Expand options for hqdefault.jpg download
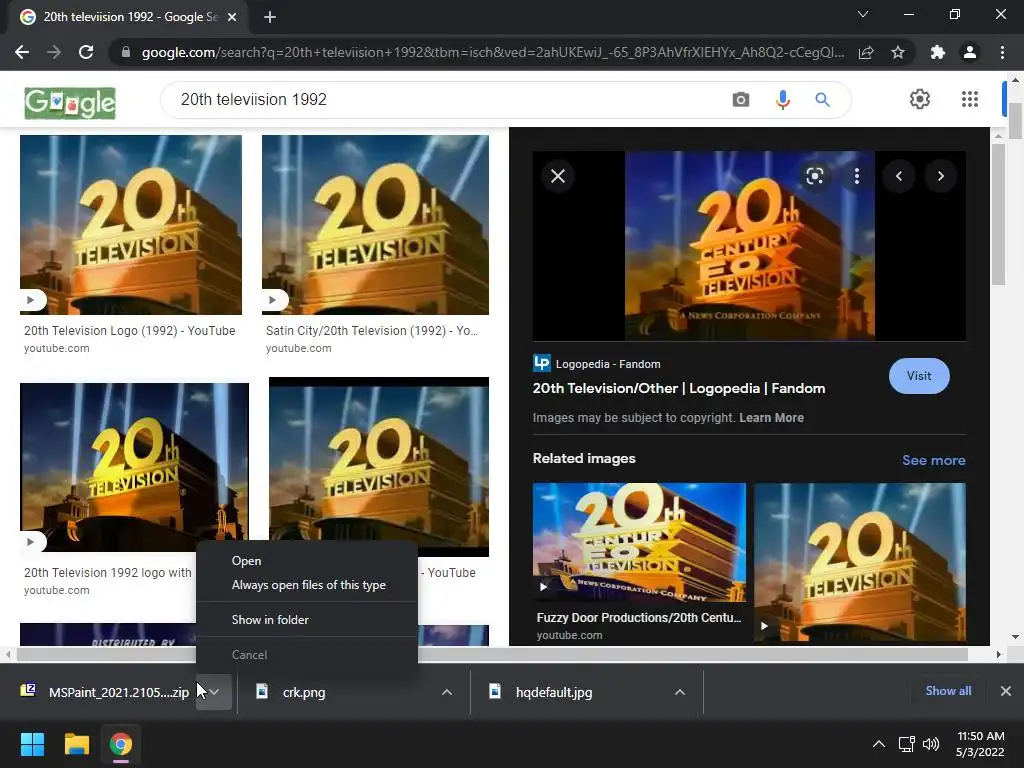This screenshot has height=768, width=1024. pos(680,692)
